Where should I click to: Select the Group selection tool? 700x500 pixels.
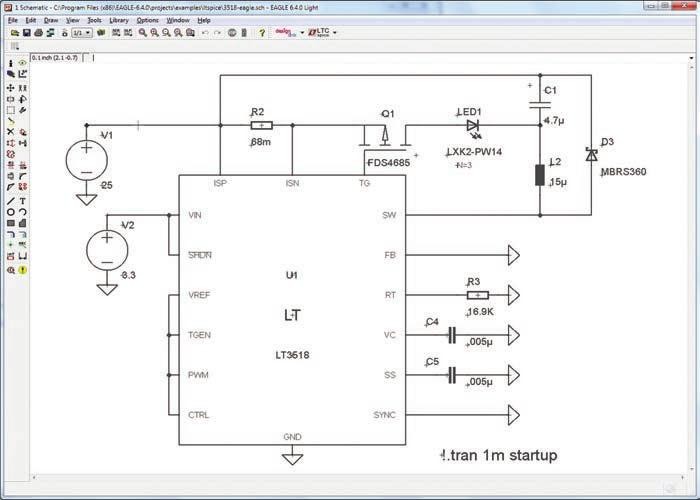[11, 110]
